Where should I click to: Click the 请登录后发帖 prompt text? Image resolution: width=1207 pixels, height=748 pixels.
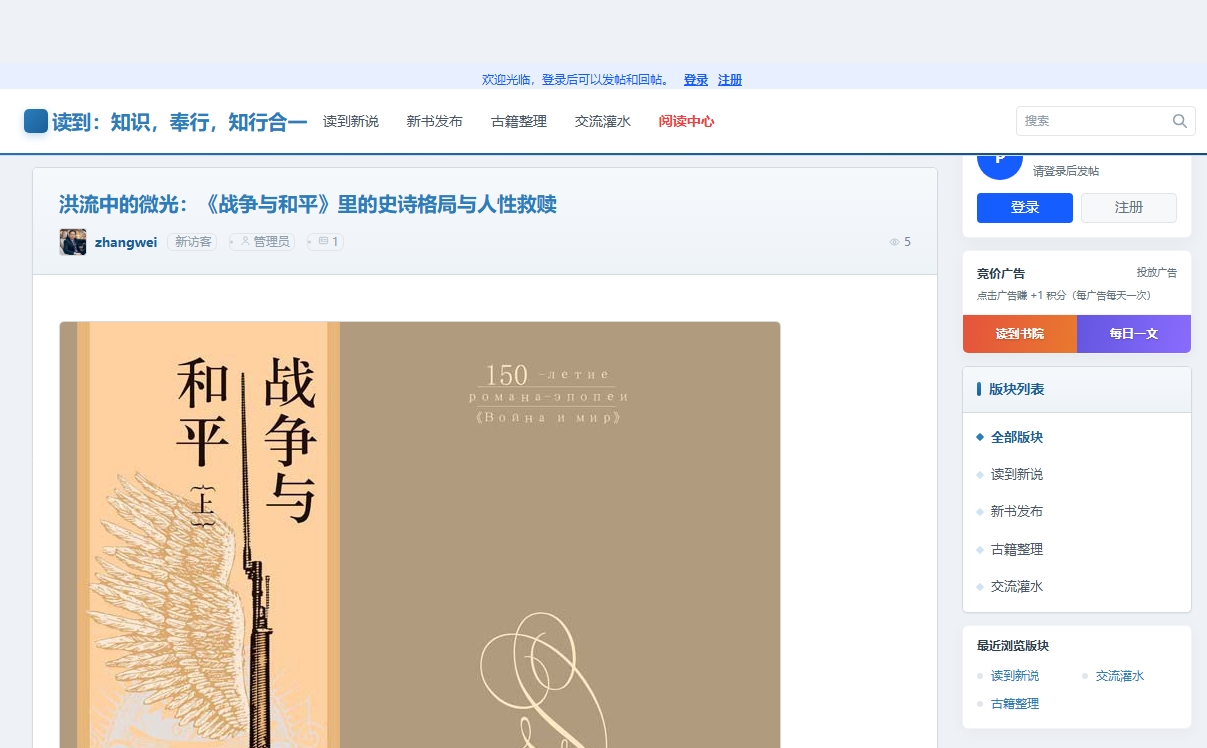click(1066, 171)
